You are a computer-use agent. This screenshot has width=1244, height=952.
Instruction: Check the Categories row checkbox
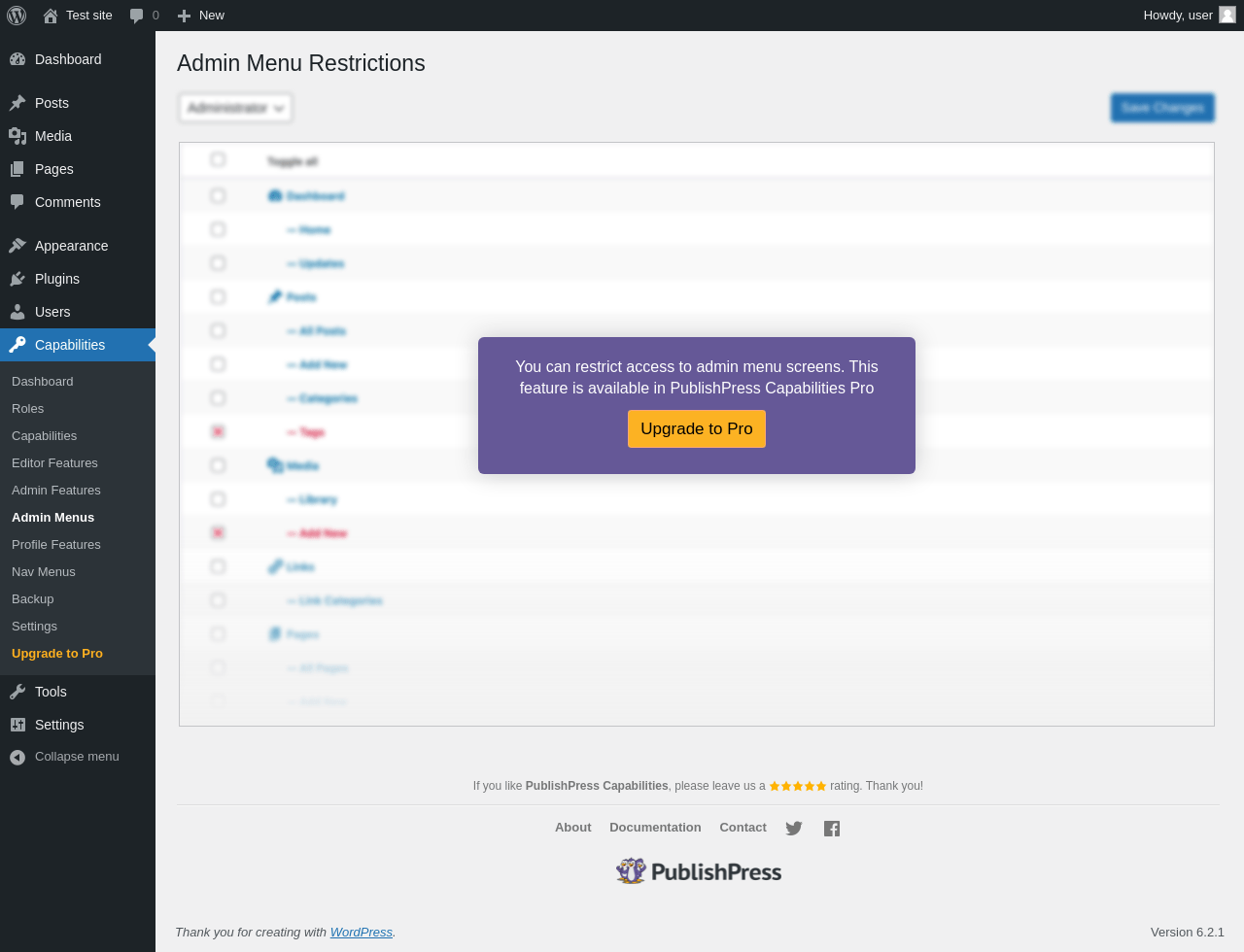(x=218, y=398)
